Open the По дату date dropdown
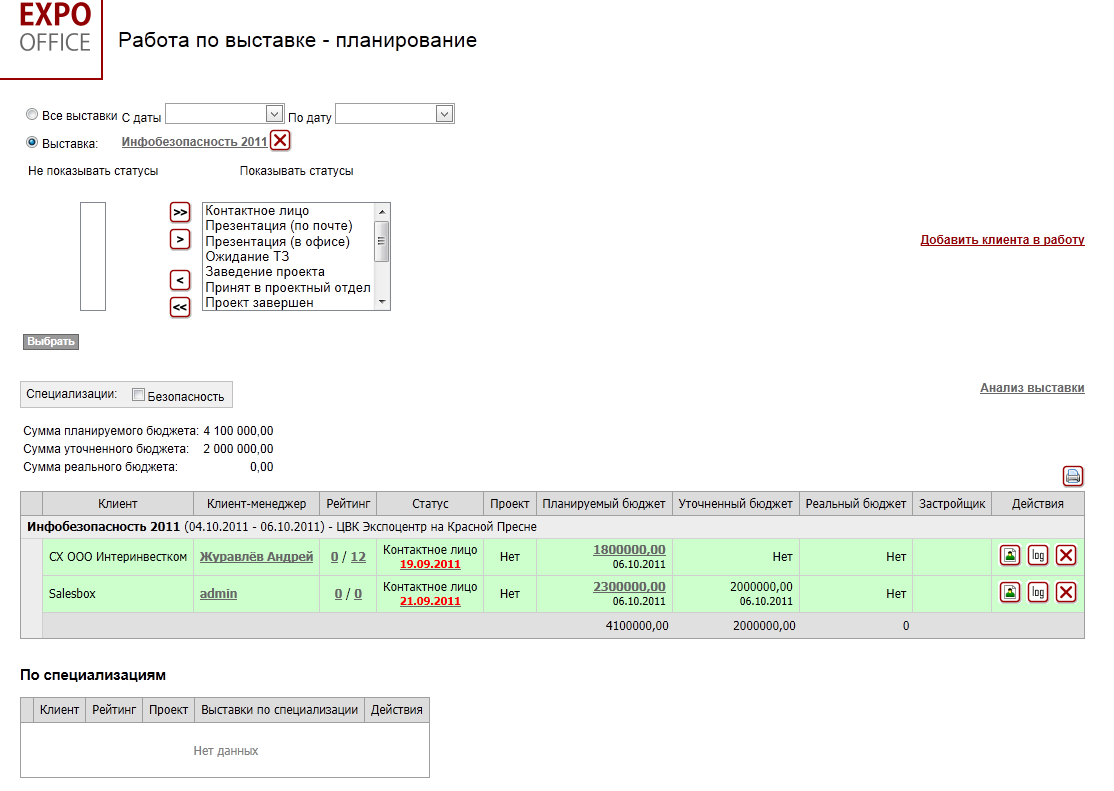 445,114
